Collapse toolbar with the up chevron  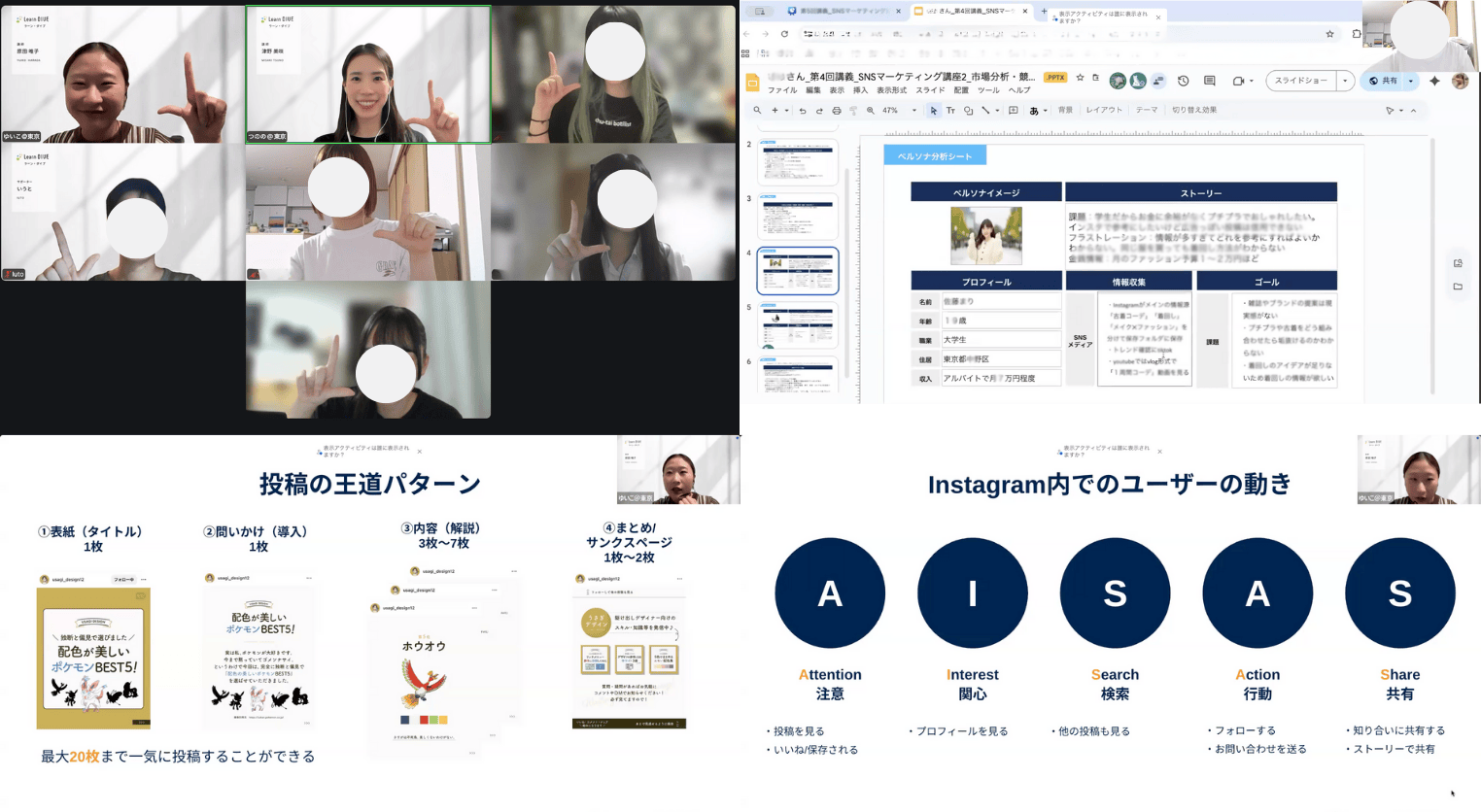(1413, 111)
